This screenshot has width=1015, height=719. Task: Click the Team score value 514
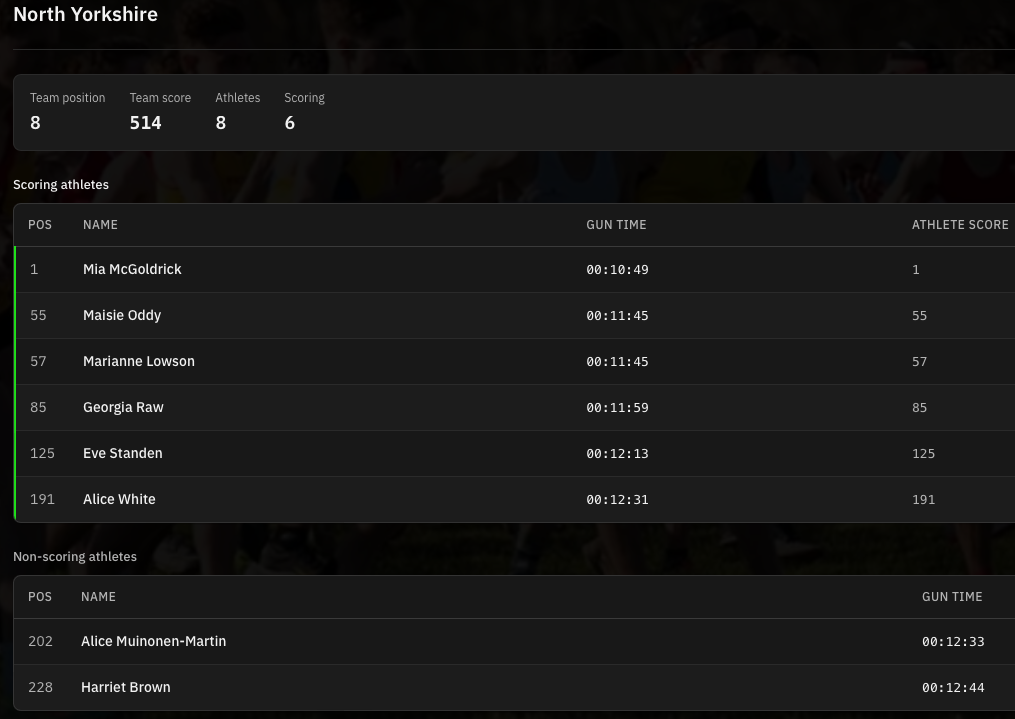pyautogui.click(x=146, y=123)
